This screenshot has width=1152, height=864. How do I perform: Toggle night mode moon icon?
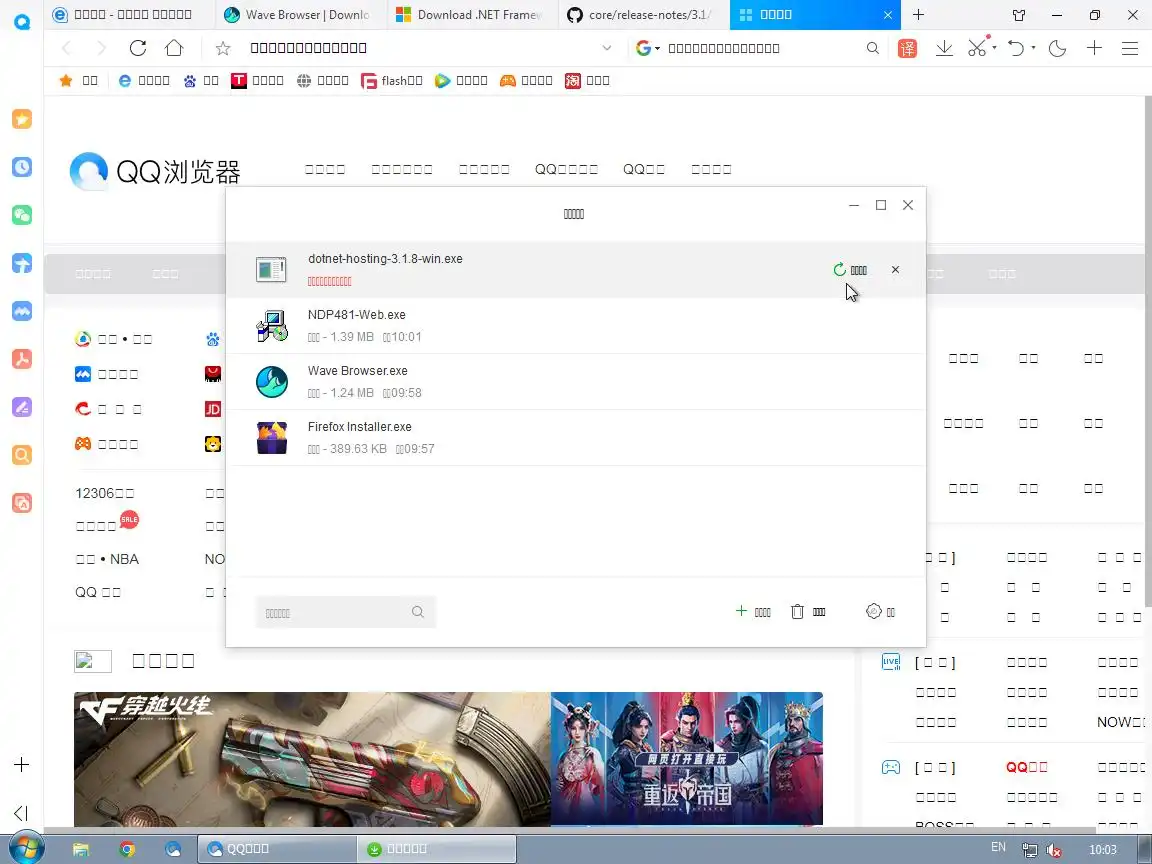tap(1057, 48)
